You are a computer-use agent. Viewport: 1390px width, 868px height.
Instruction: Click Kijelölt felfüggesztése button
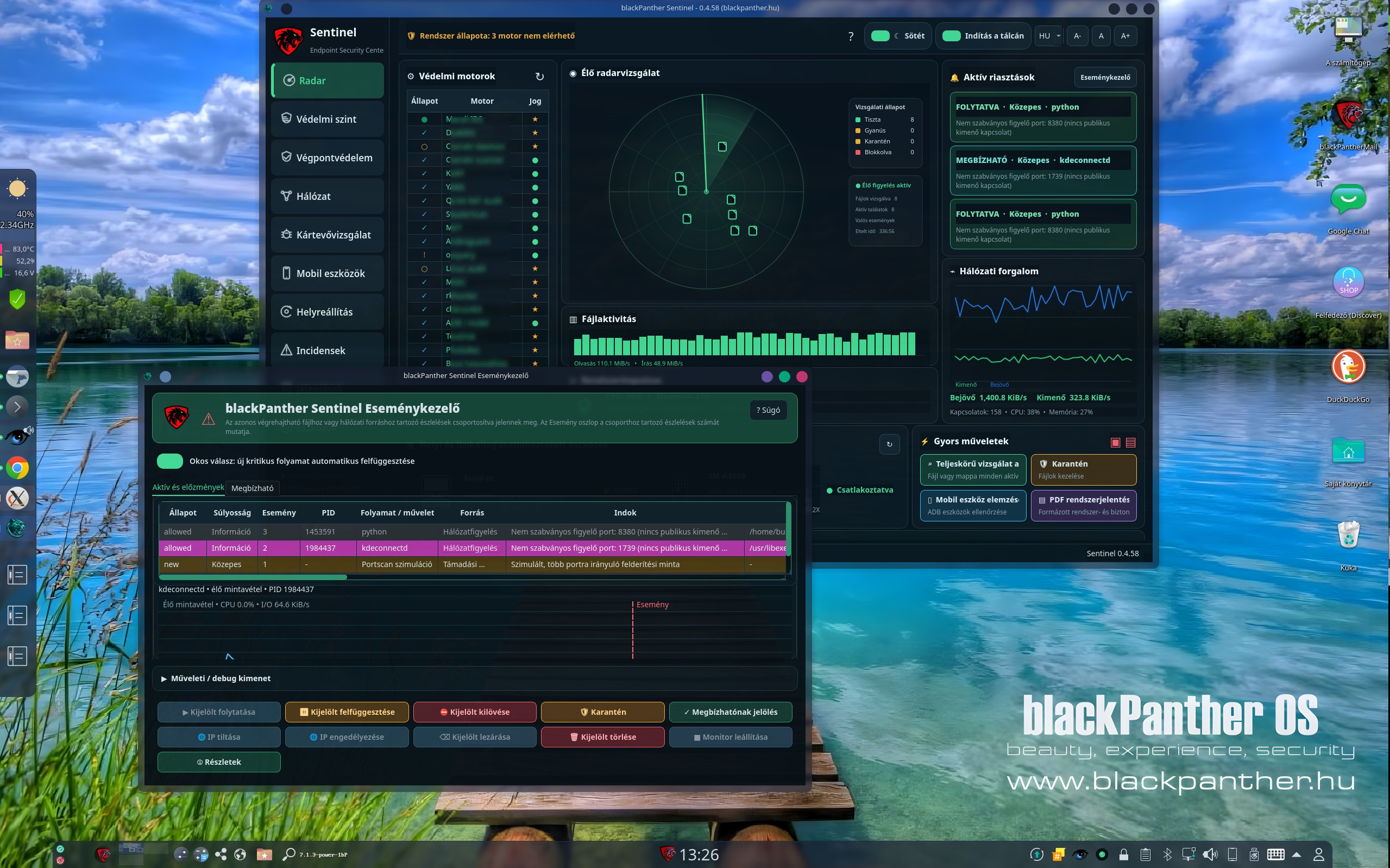[x=347, y=712]
